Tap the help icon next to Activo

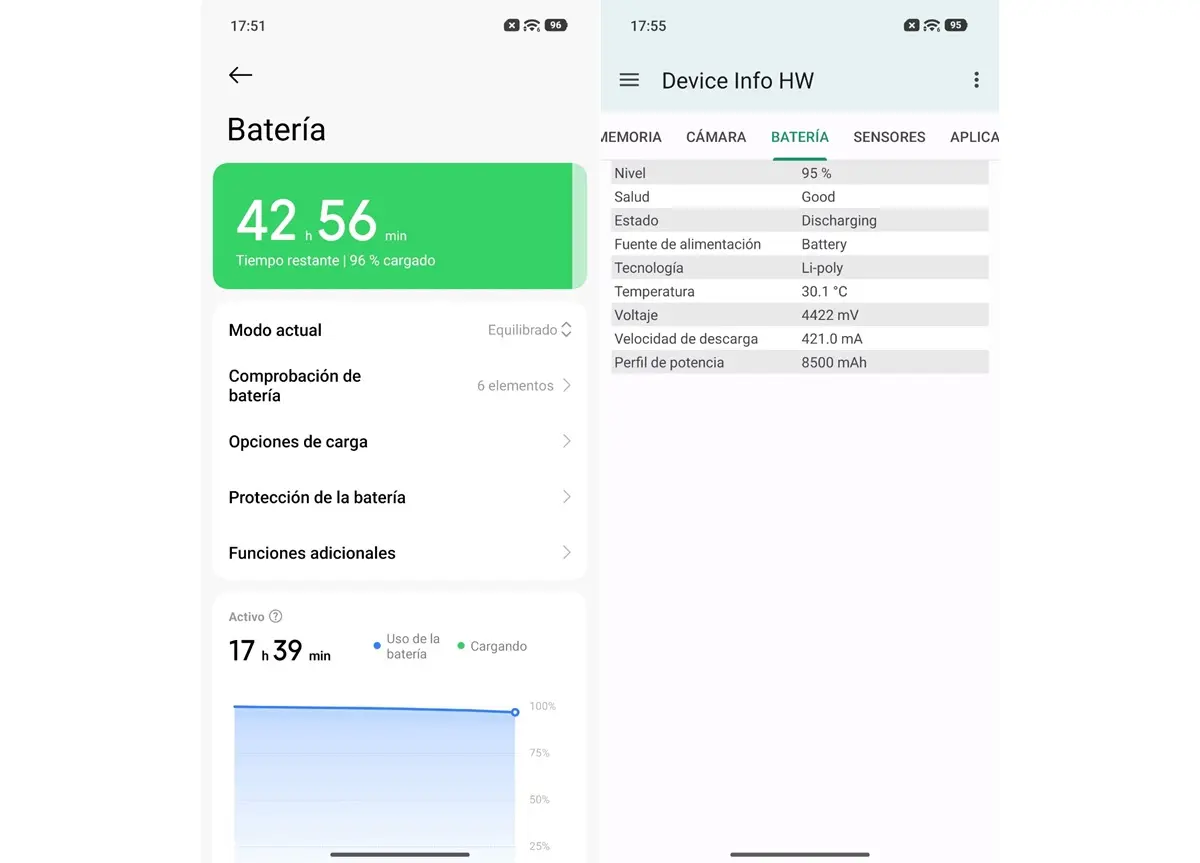(276, 617)
